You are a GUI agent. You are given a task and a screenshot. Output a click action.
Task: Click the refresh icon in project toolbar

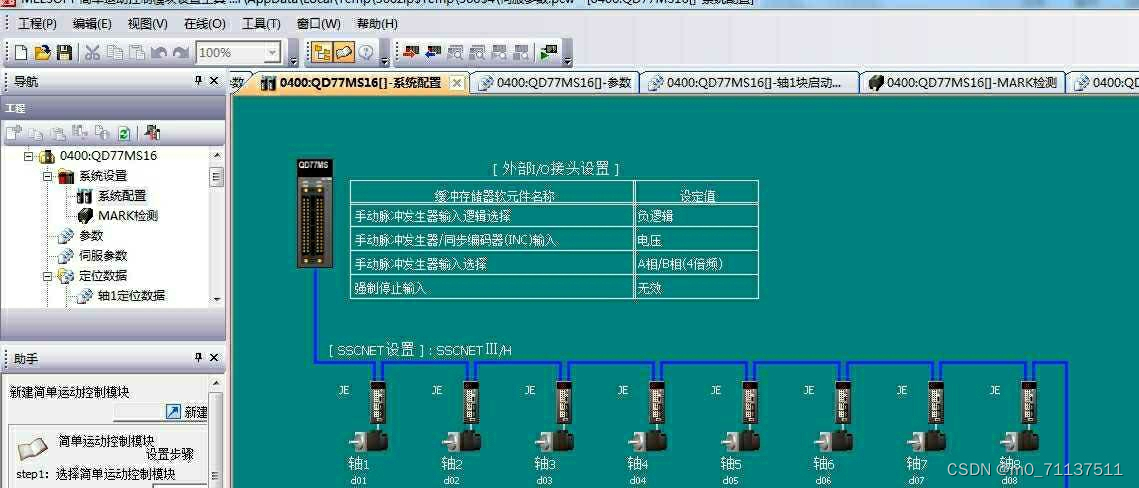pyautogui.click(x=124, y=133)
